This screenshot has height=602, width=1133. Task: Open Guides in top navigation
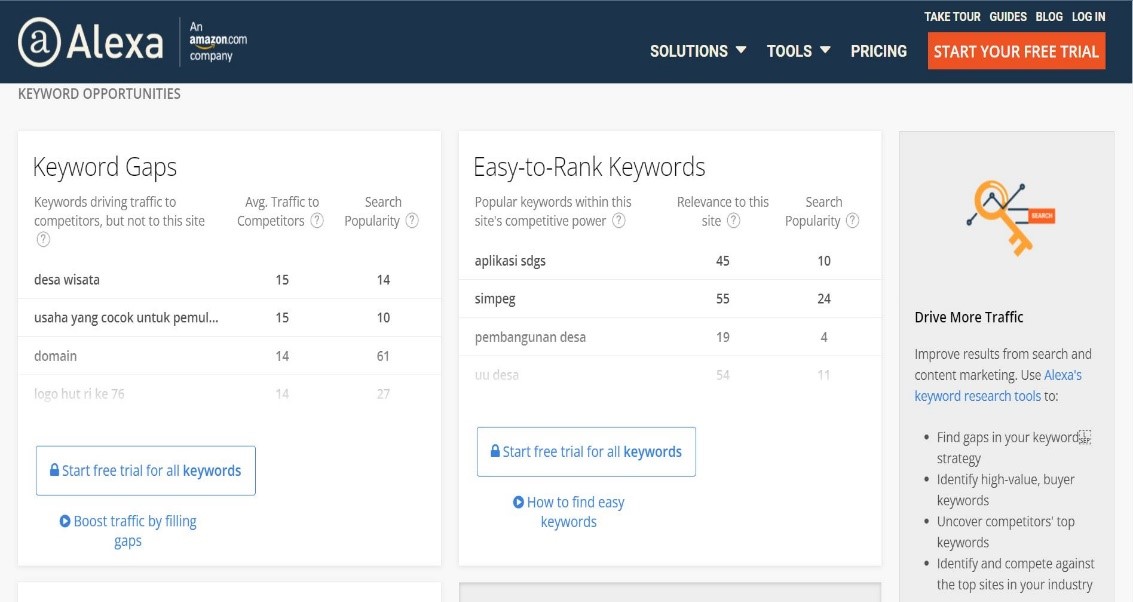pyautogui.click(x=1008, y=17)
